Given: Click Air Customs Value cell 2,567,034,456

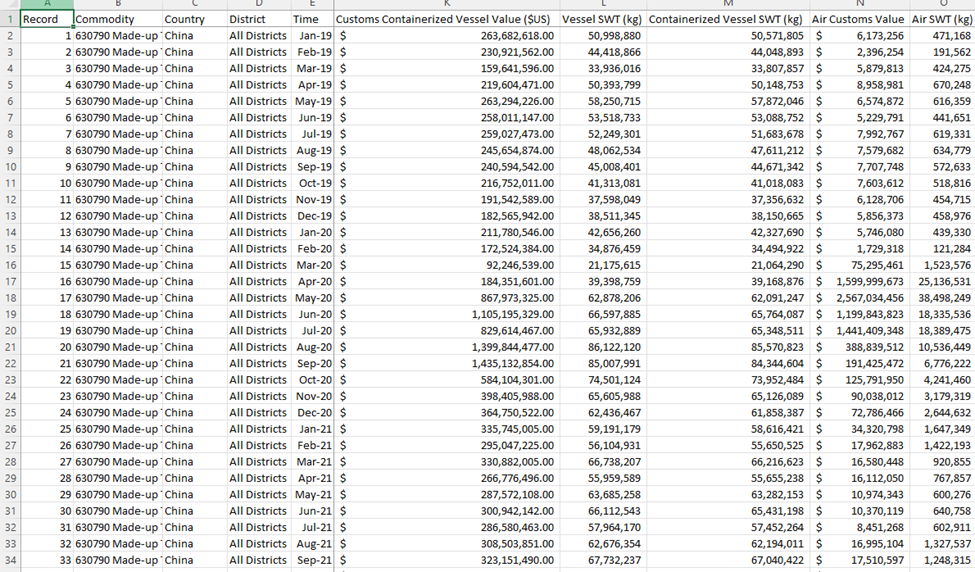Looking at the screenshot, I should coord(860,298).
